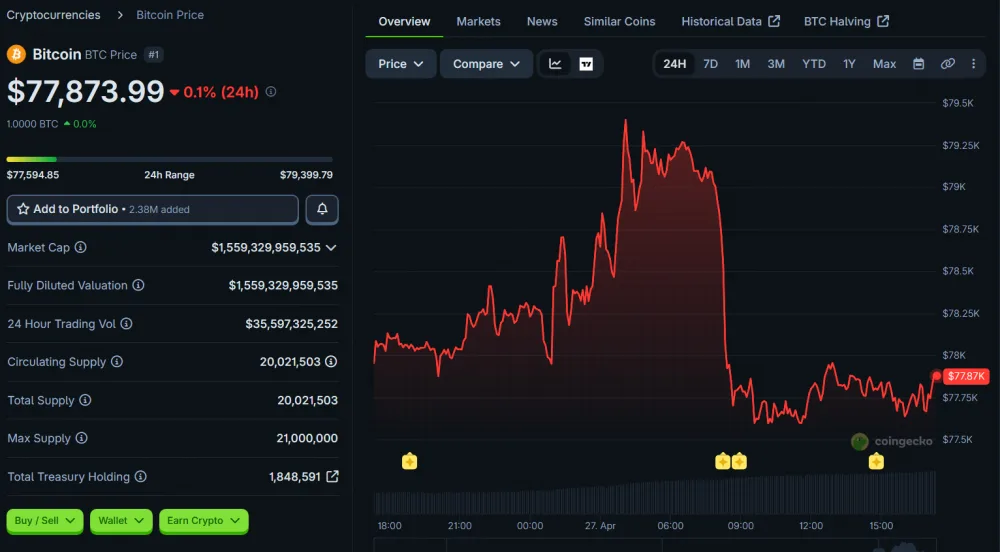The image size is (1000, 552).
Task: Select the 7D time range
Action: click(x=710, y=64)
